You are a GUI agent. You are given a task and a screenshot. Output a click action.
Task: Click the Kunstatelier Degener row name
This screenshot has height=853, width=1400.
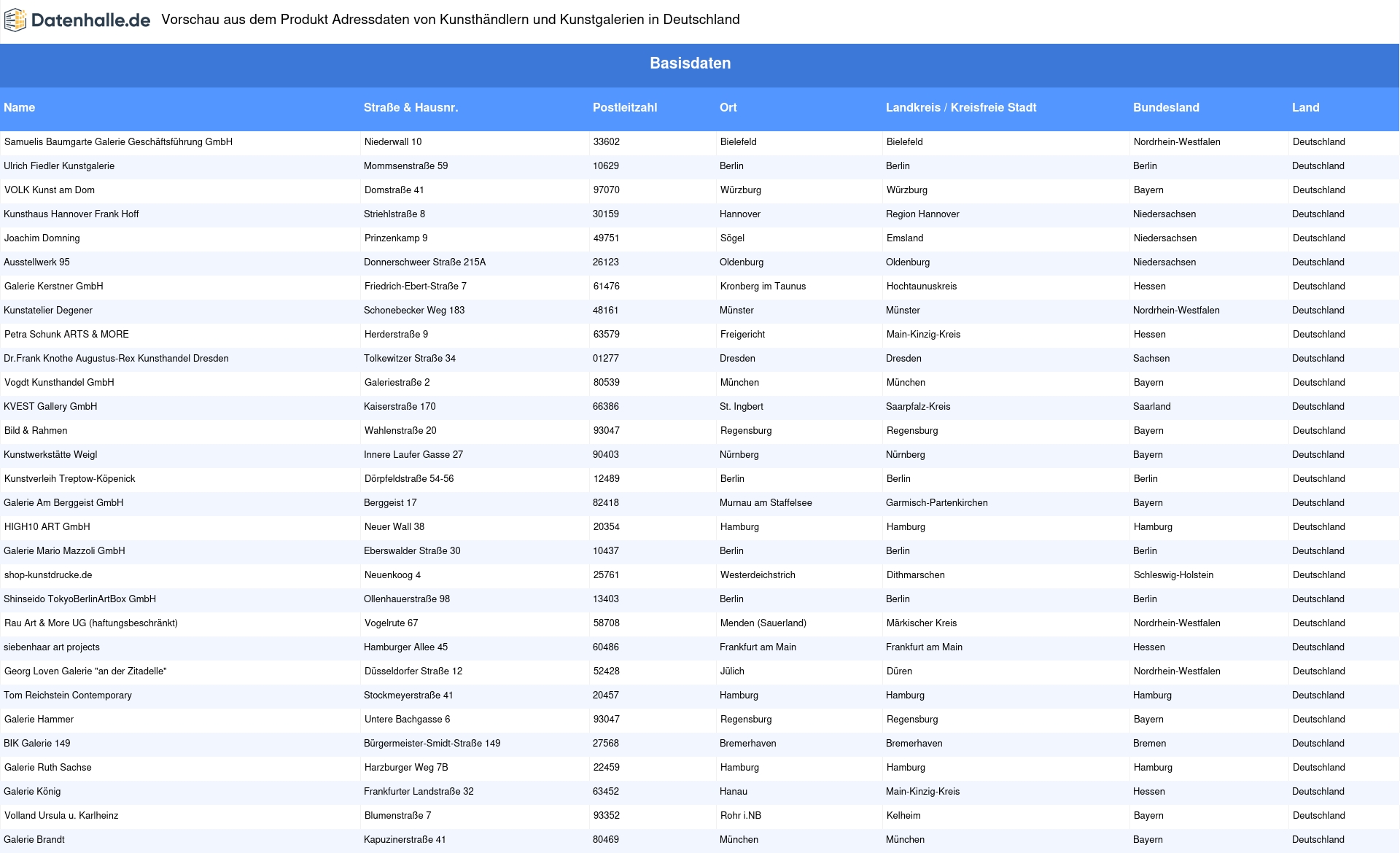48,311
